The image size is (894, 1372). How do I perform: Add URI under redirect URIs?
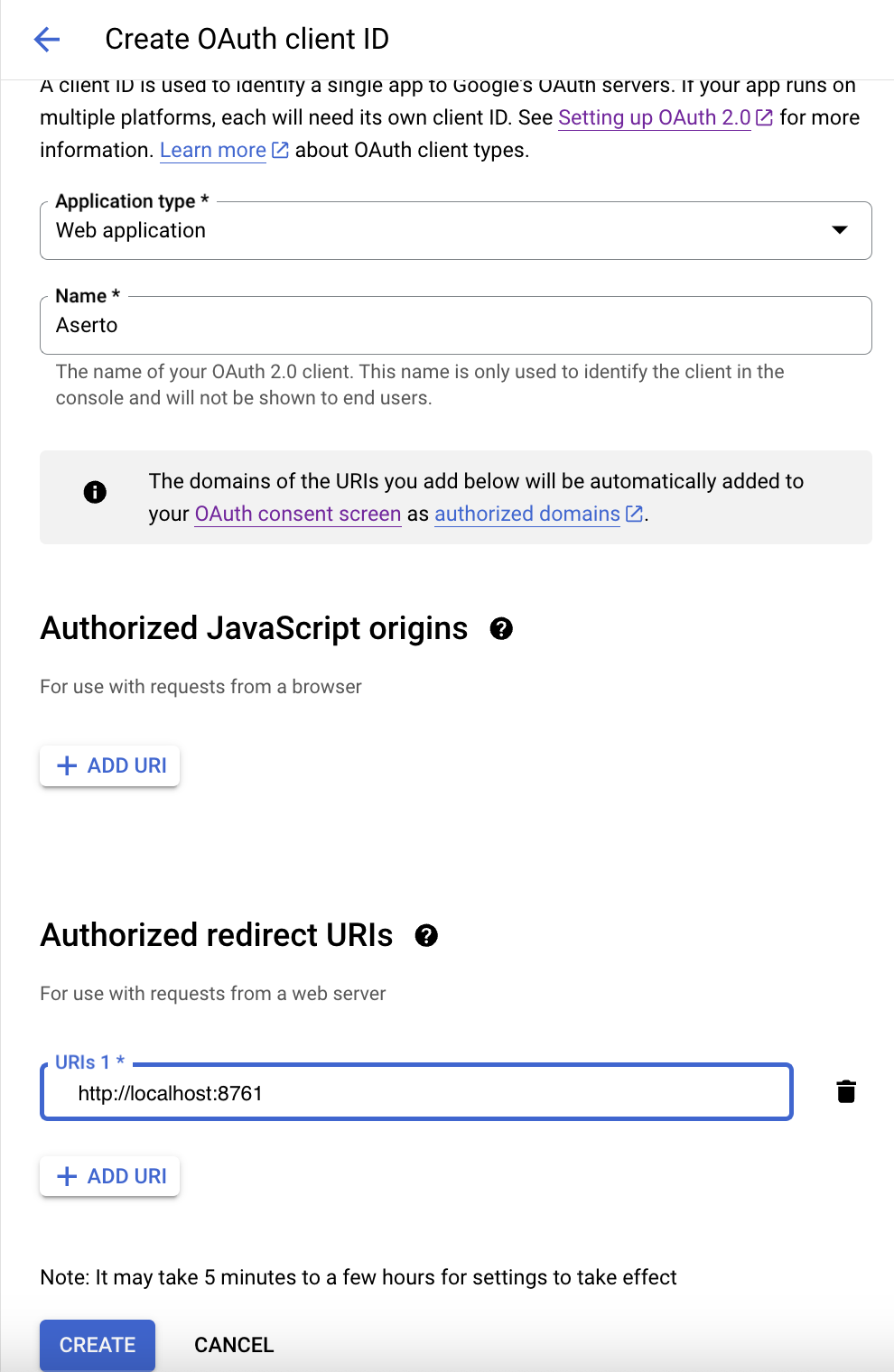coord(110,1176)
